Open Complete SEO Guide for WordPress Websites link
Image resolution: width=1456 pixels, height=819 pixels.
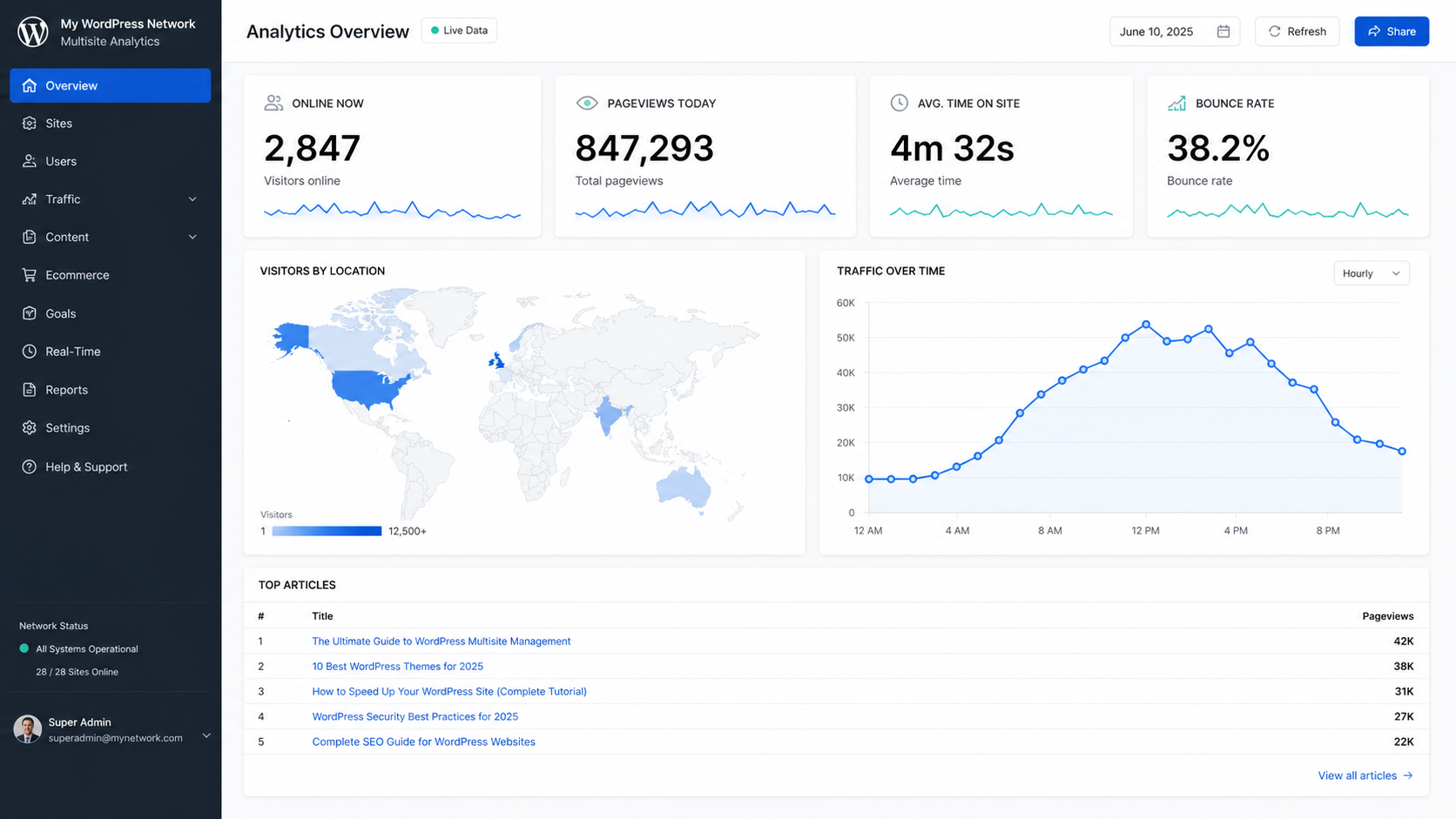(424, 742)
